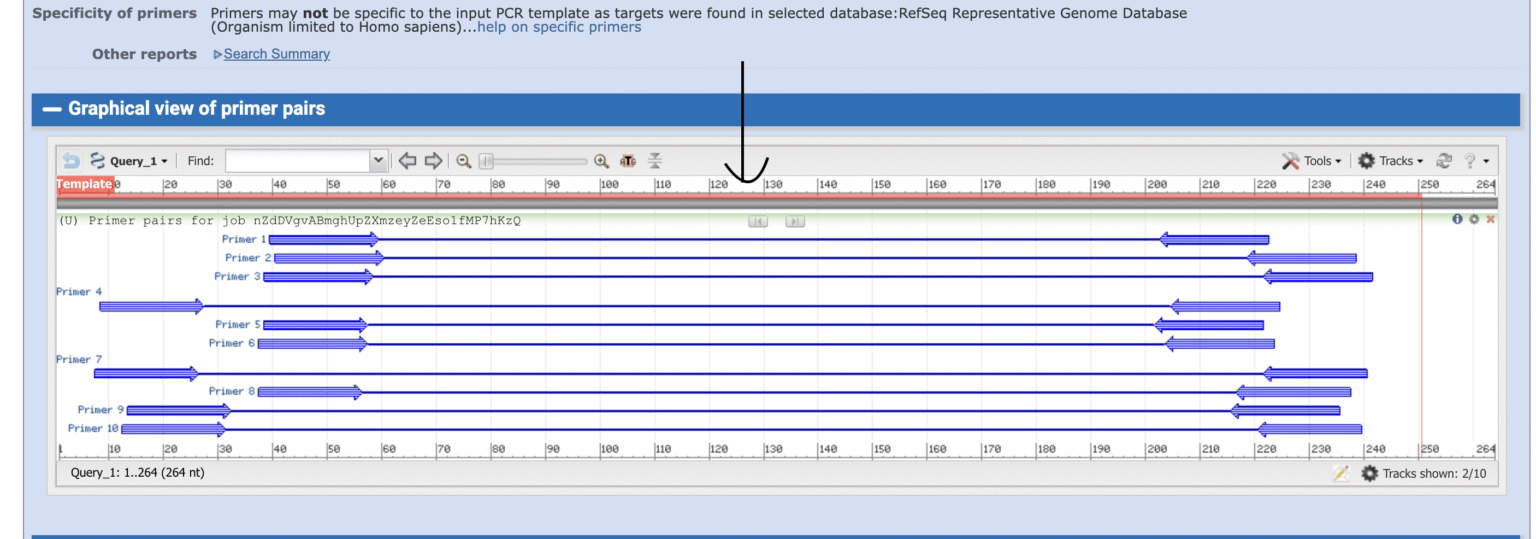
Task: Focus the Find search input field
Action: click(x=297, y=161)
